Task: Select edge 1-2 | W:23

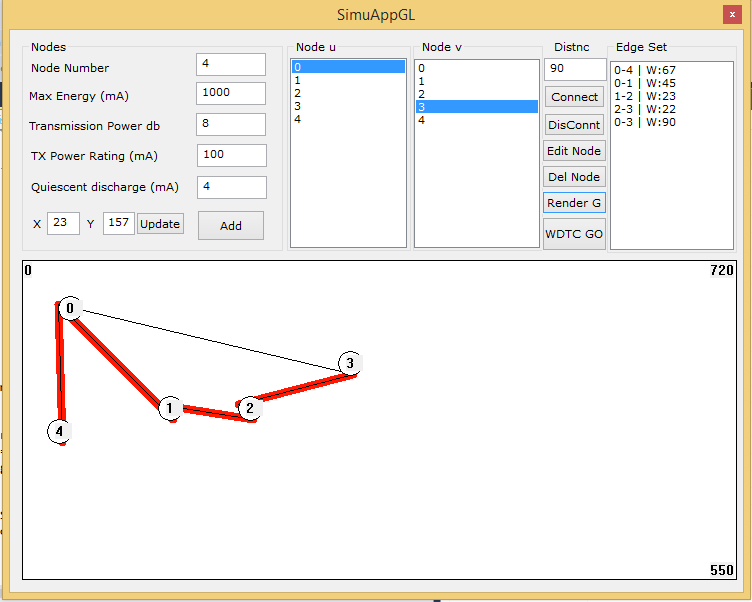Action: pos(645,96)
